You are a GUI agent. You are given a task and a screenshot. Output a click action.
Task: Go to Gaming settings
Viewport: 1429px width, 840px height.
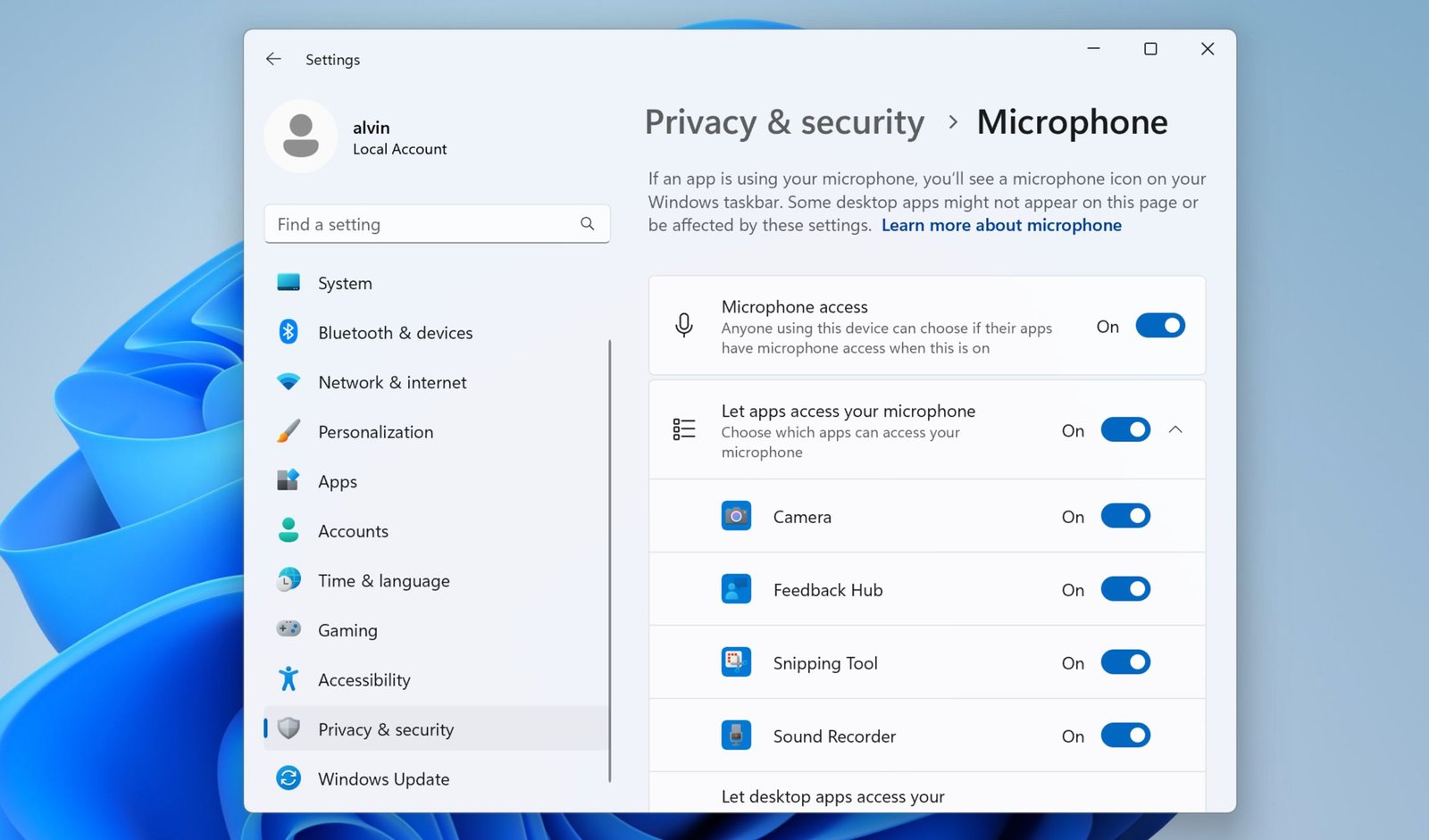[437, 630]
